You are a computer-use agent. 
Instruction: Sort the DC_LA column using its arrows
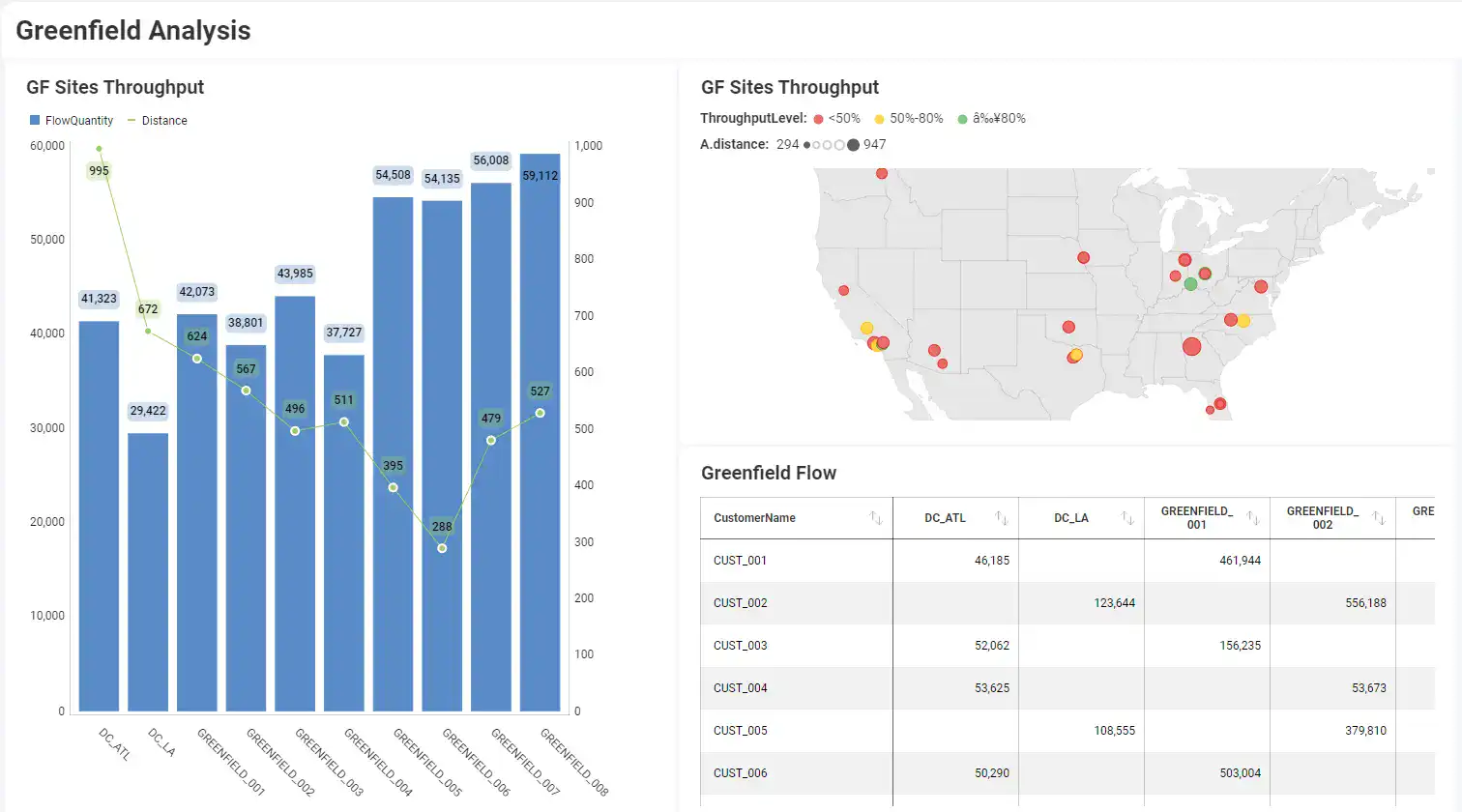(x=1127, y=518)
